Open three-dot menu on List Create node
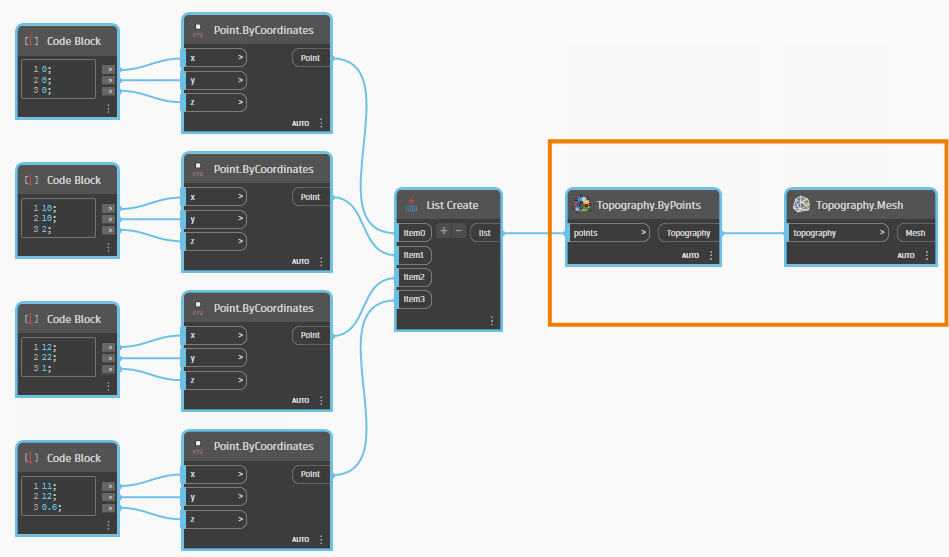Screen dimensions: 949x557 click(491, 321)
